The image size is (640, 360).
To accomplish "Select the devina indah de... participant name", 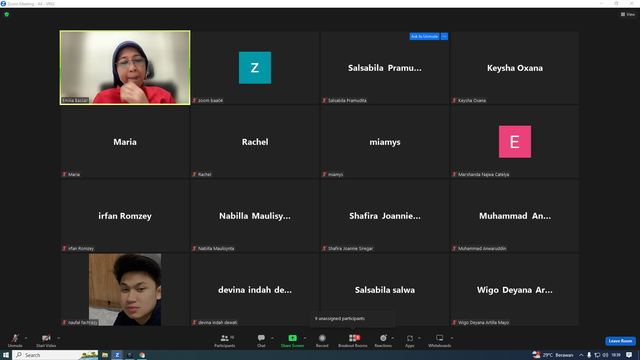I will point(255,290).
